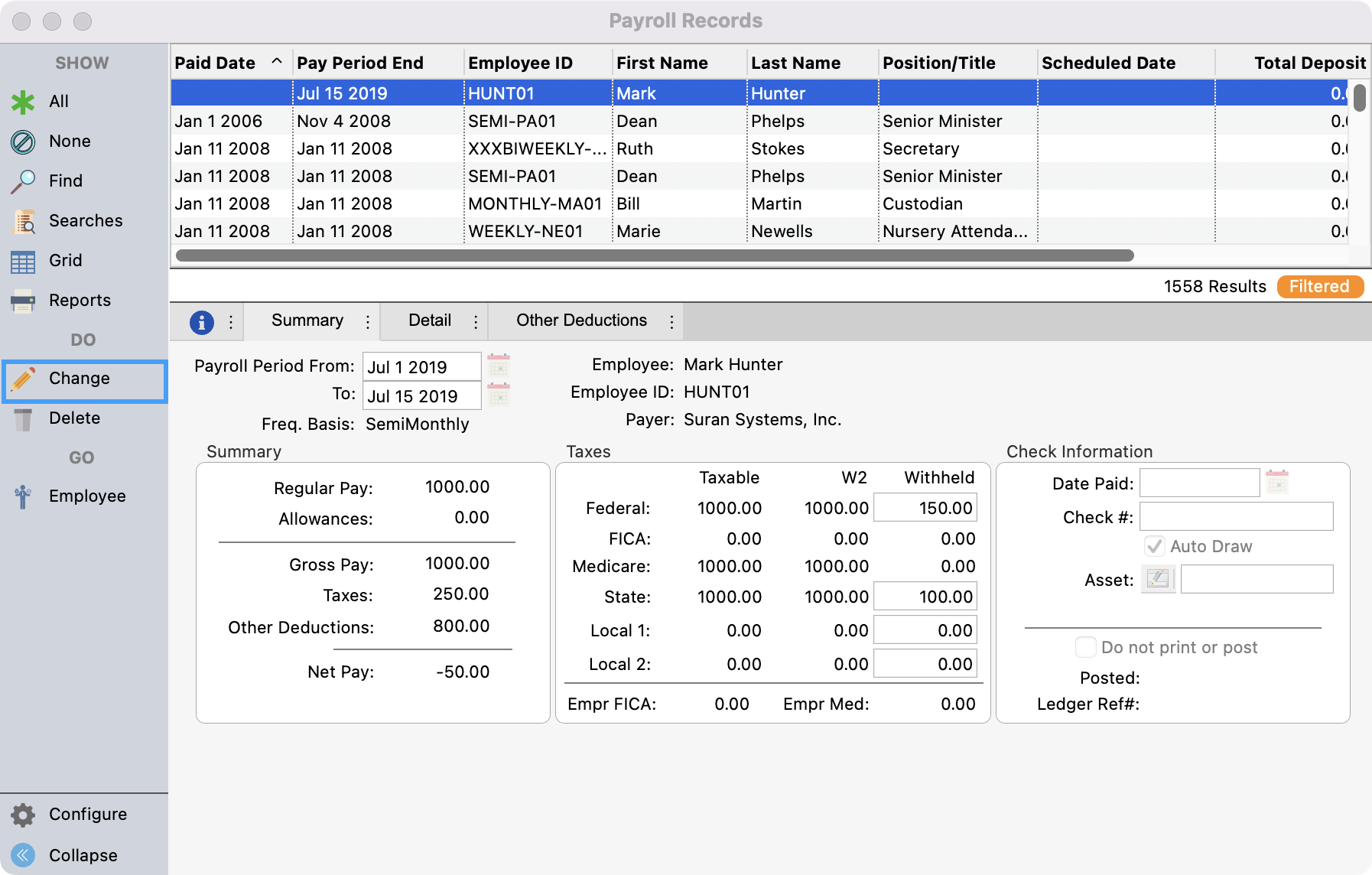Click the Filtered status badge
The height and width of the screenshot is (875, 1372).
1319,286
